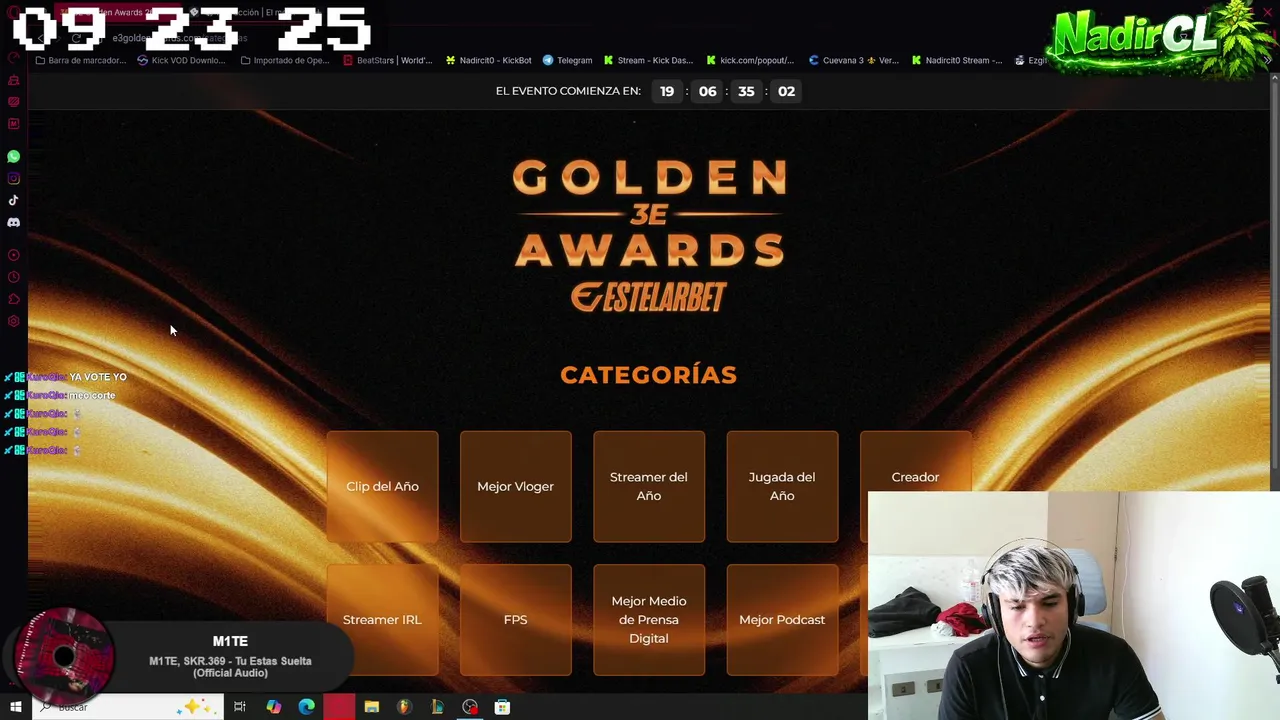Open Instagram in the browser sidebar
Screen dimensions: 1280x720
tap(14, 179)
